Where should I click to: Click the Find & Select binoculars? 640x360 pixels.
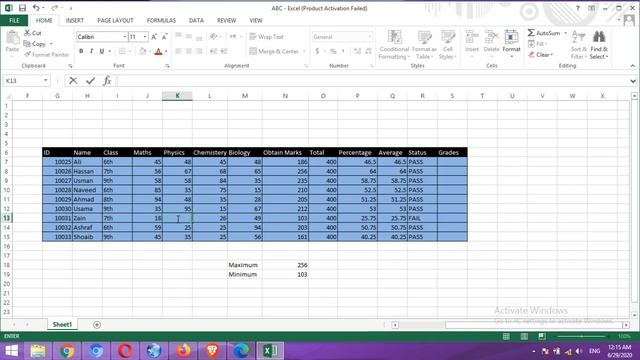599,37
